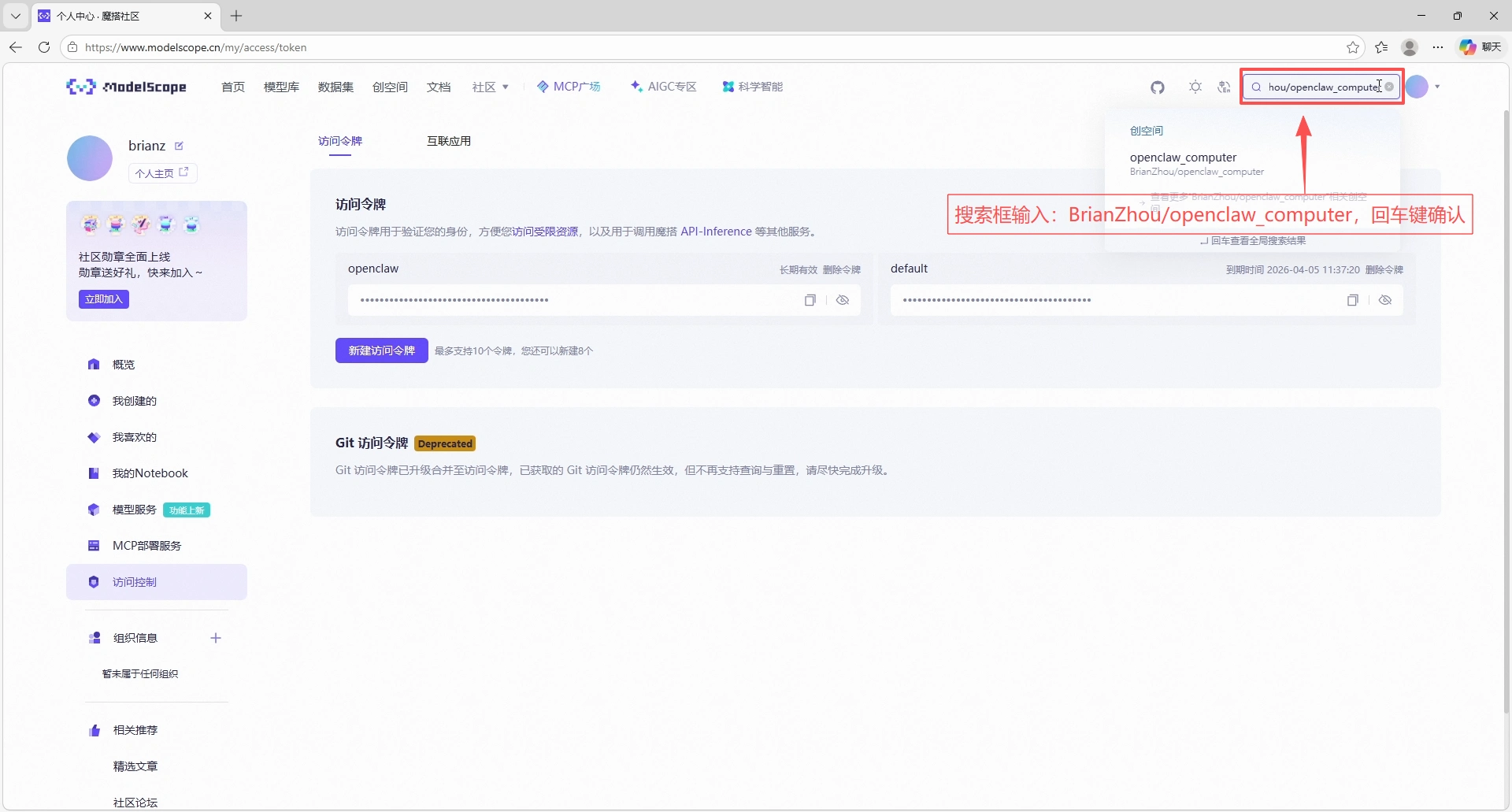This screenshot has height=812, width=1512.
Task: Reveal the openclaw token value
Action: [843, 300]
